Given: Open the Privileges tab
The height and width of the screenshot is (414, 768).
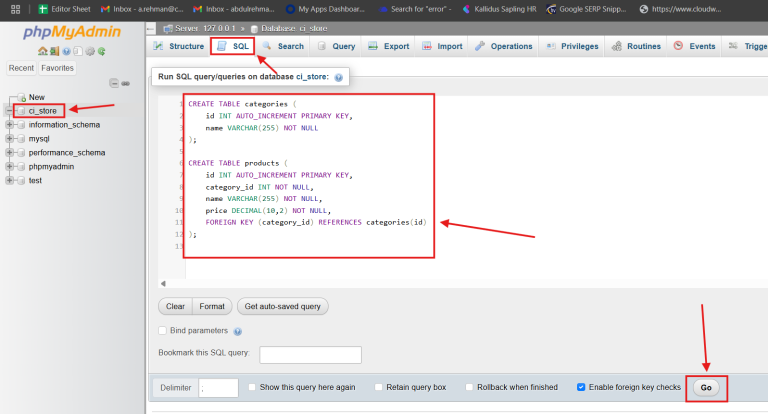Looking at the screenshot, I should point(573,46).
